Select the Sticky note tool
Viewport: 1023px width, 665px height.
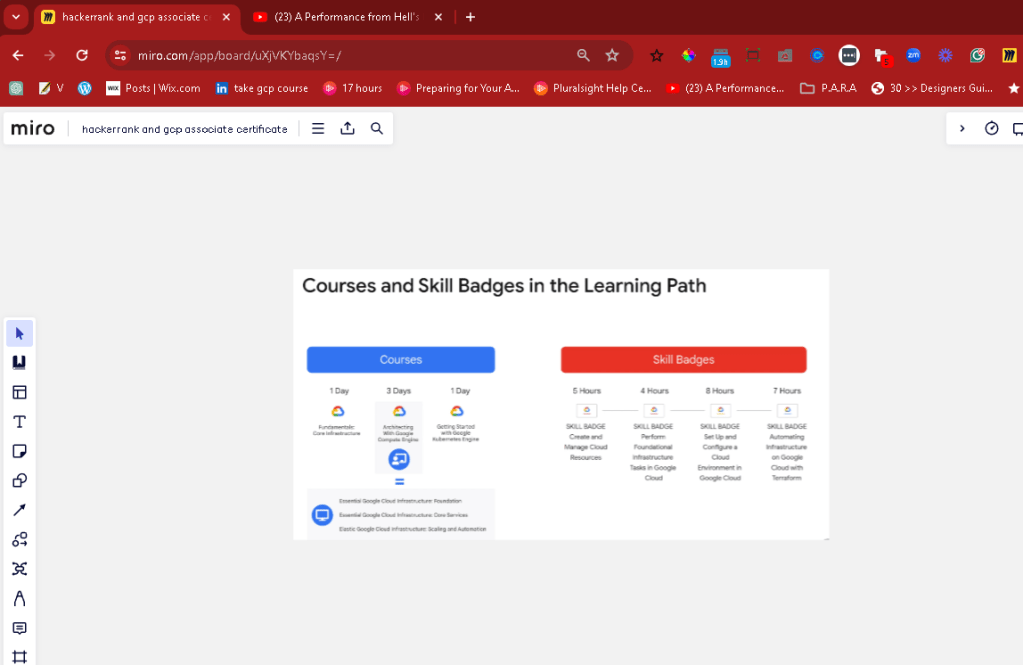click(20, 451)
